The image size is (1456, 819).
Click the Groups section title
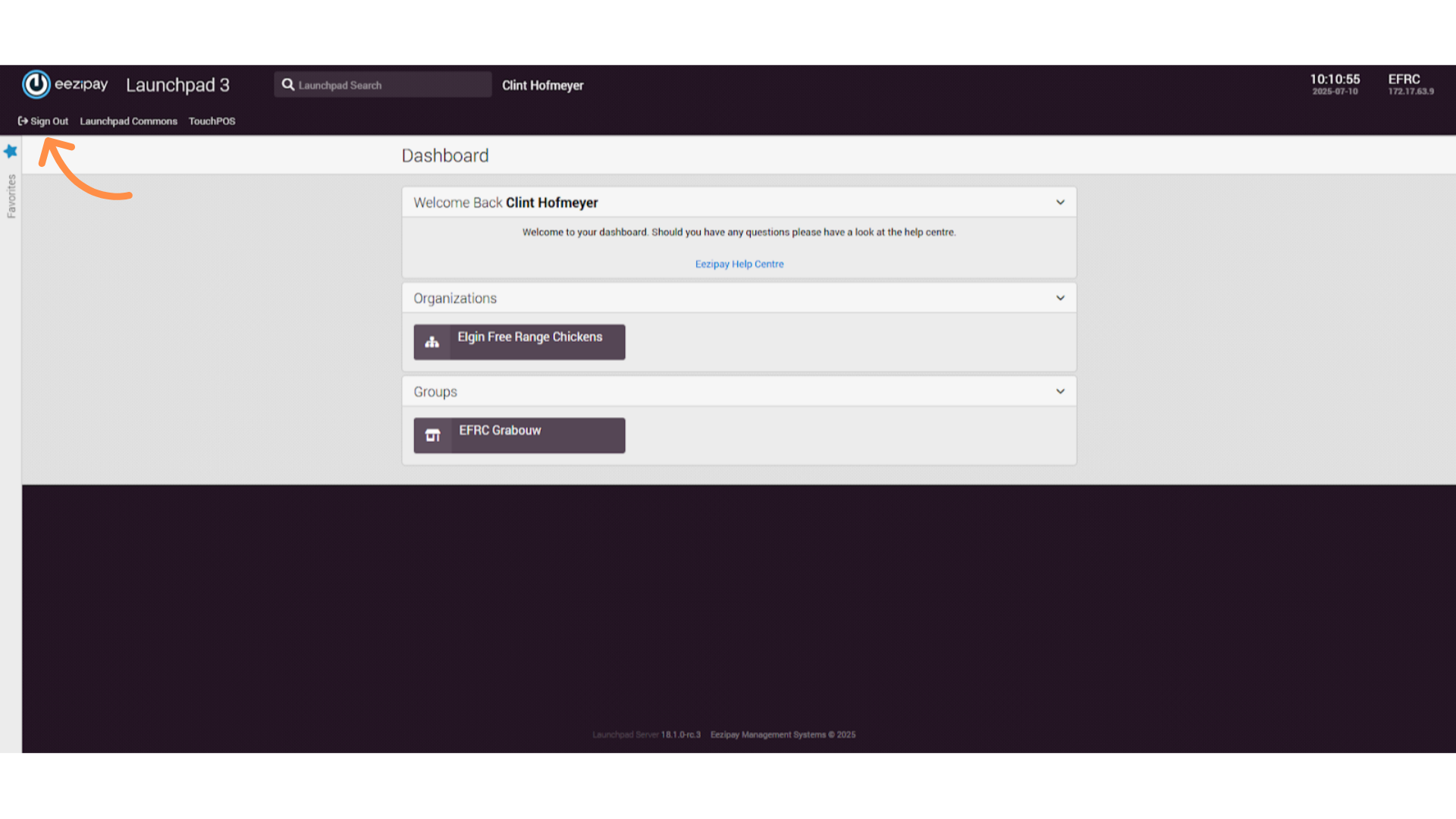pos(435,392)
